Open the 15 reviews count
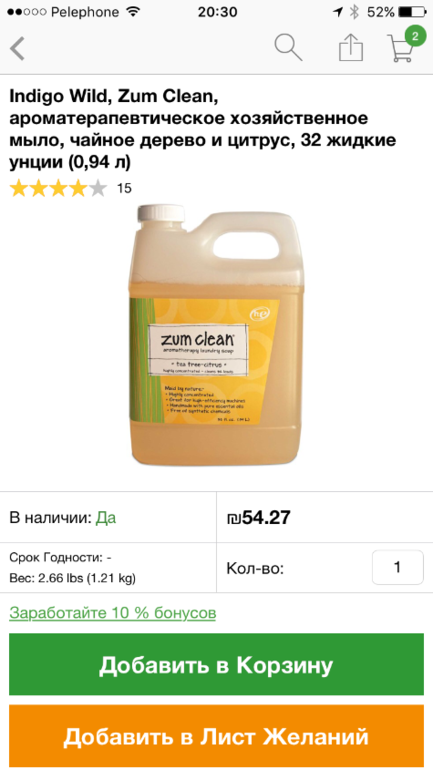This screenshot has width=433, height=770. point(124,189)
